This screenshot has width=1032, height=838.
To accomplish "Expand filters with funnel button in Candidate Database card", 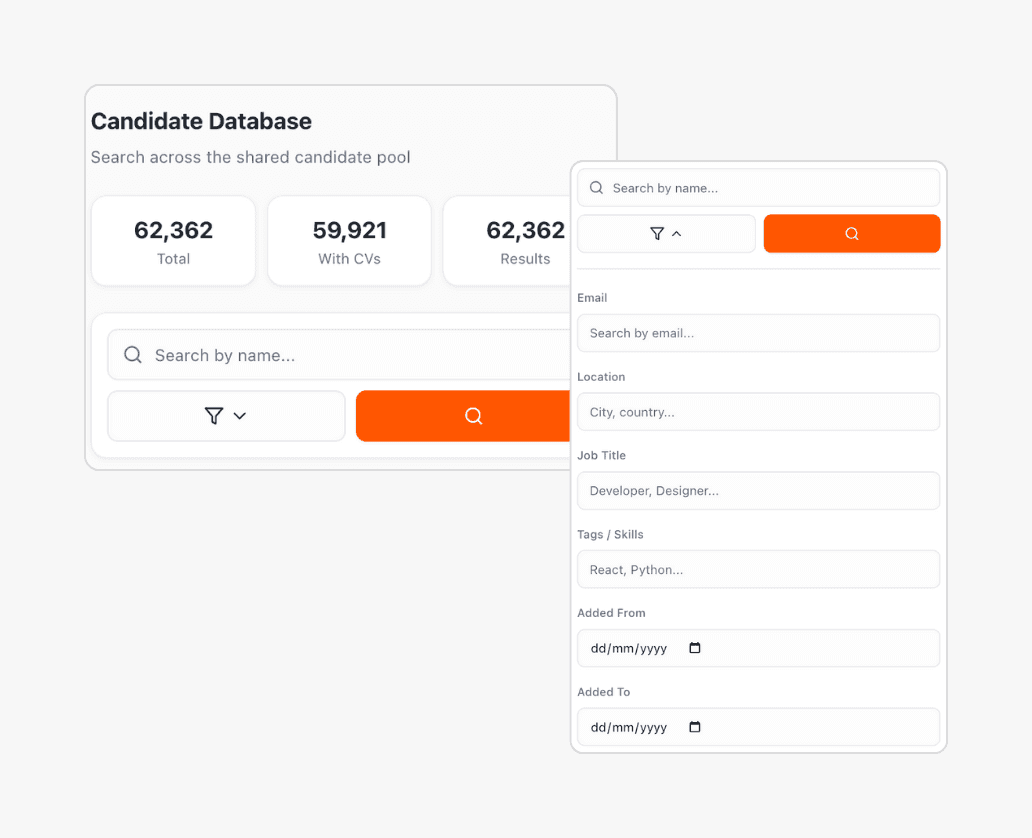I will [226, 416].
